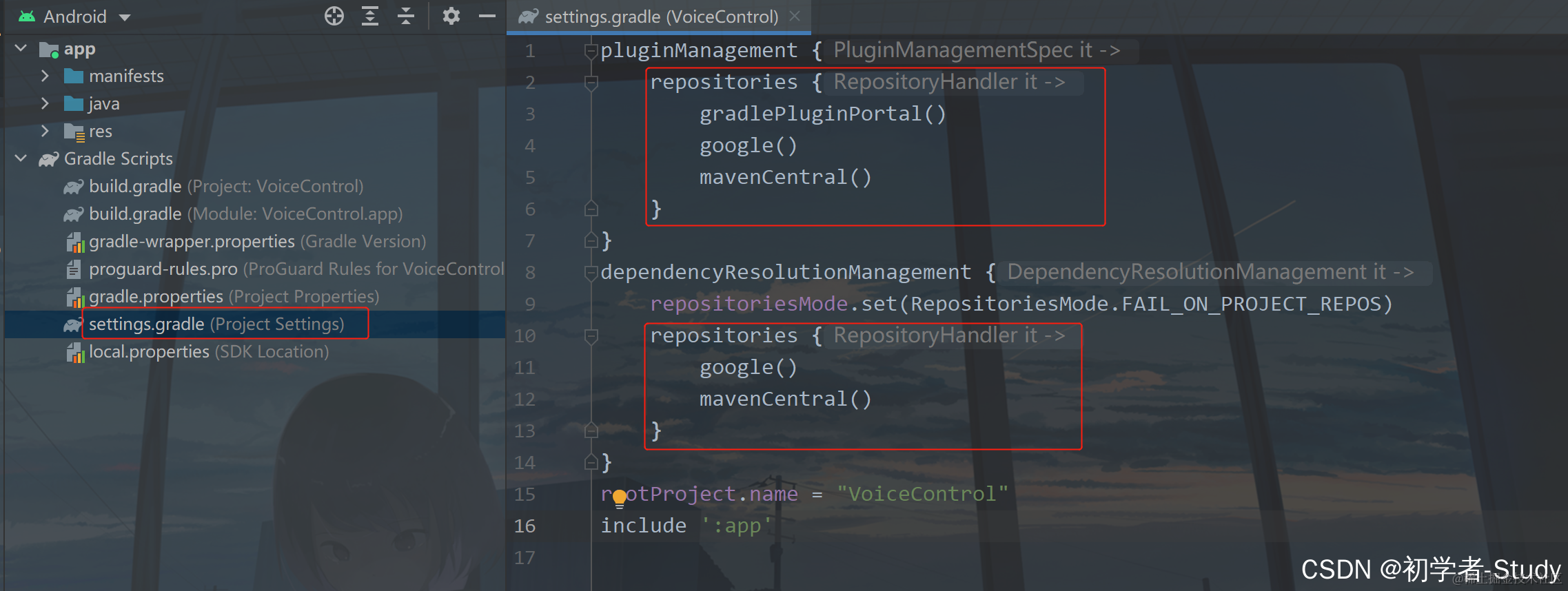Screen dimensions: 1568x591
Task: Click the gradle-wrapper.properties file icon
Action: coord(75,242)
